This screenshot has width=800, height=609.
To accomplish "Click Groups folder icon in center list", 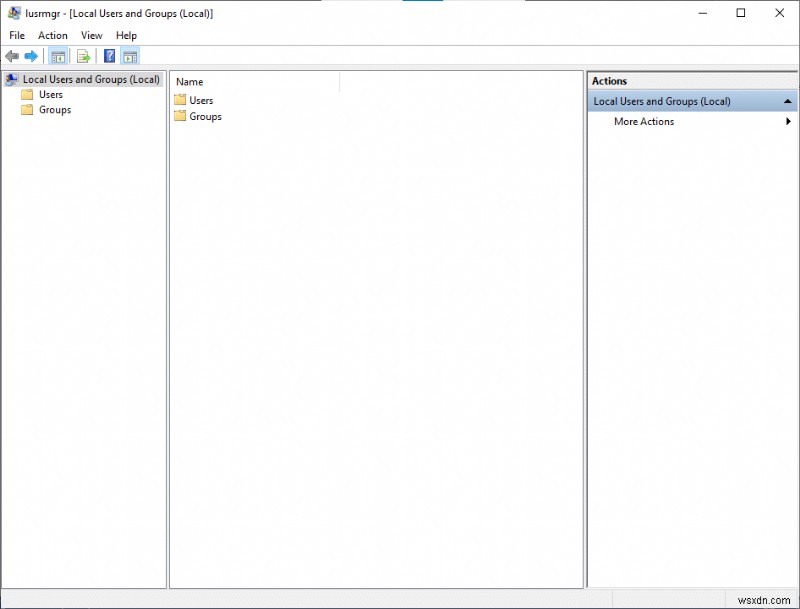I will coord(180,116).
